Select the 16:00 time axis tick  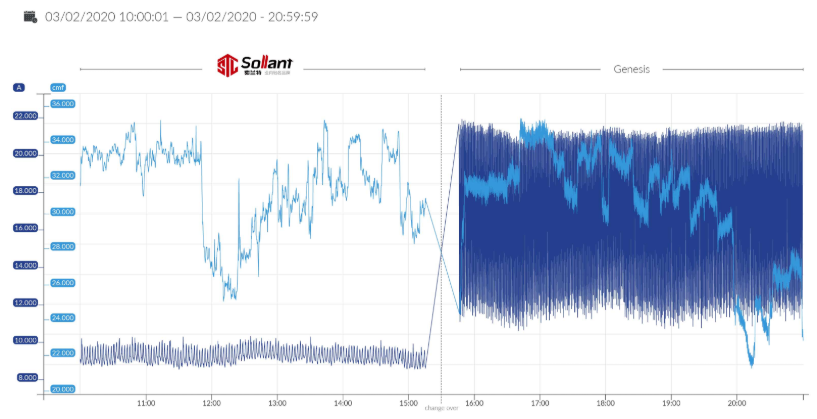[474, 403]
